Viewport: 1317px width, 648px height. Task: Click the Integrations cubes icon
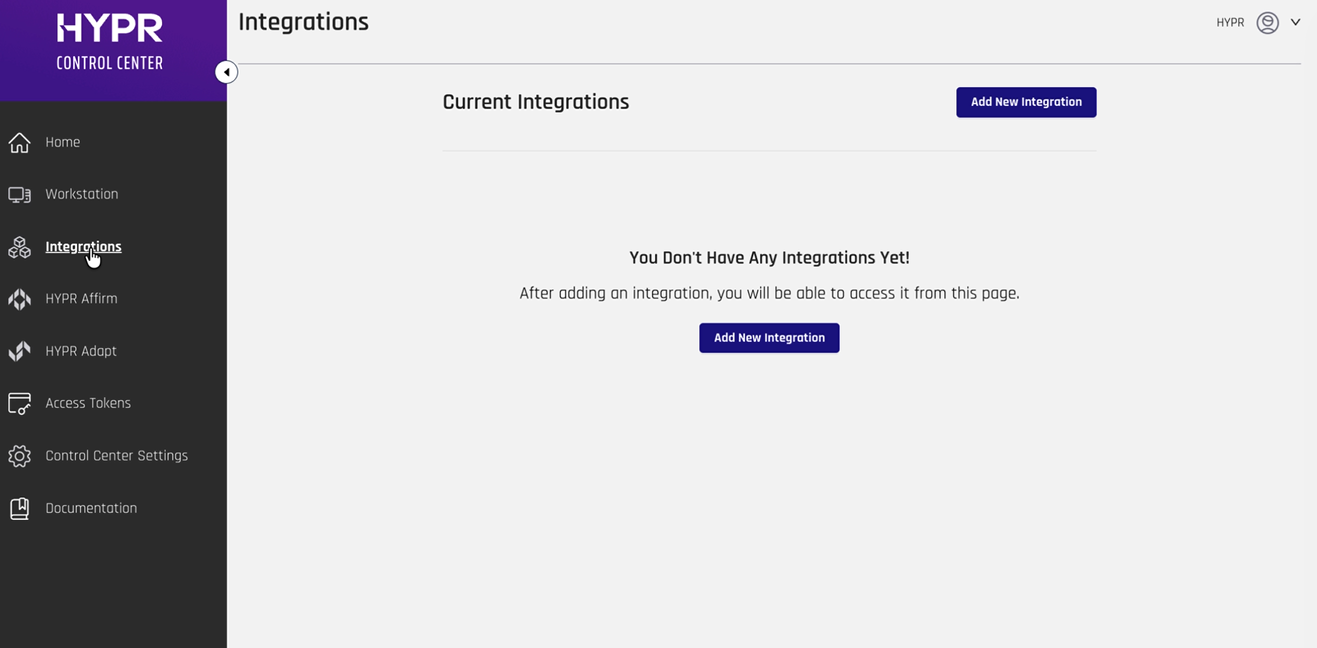pyautogui.click(x=19, y=247)
